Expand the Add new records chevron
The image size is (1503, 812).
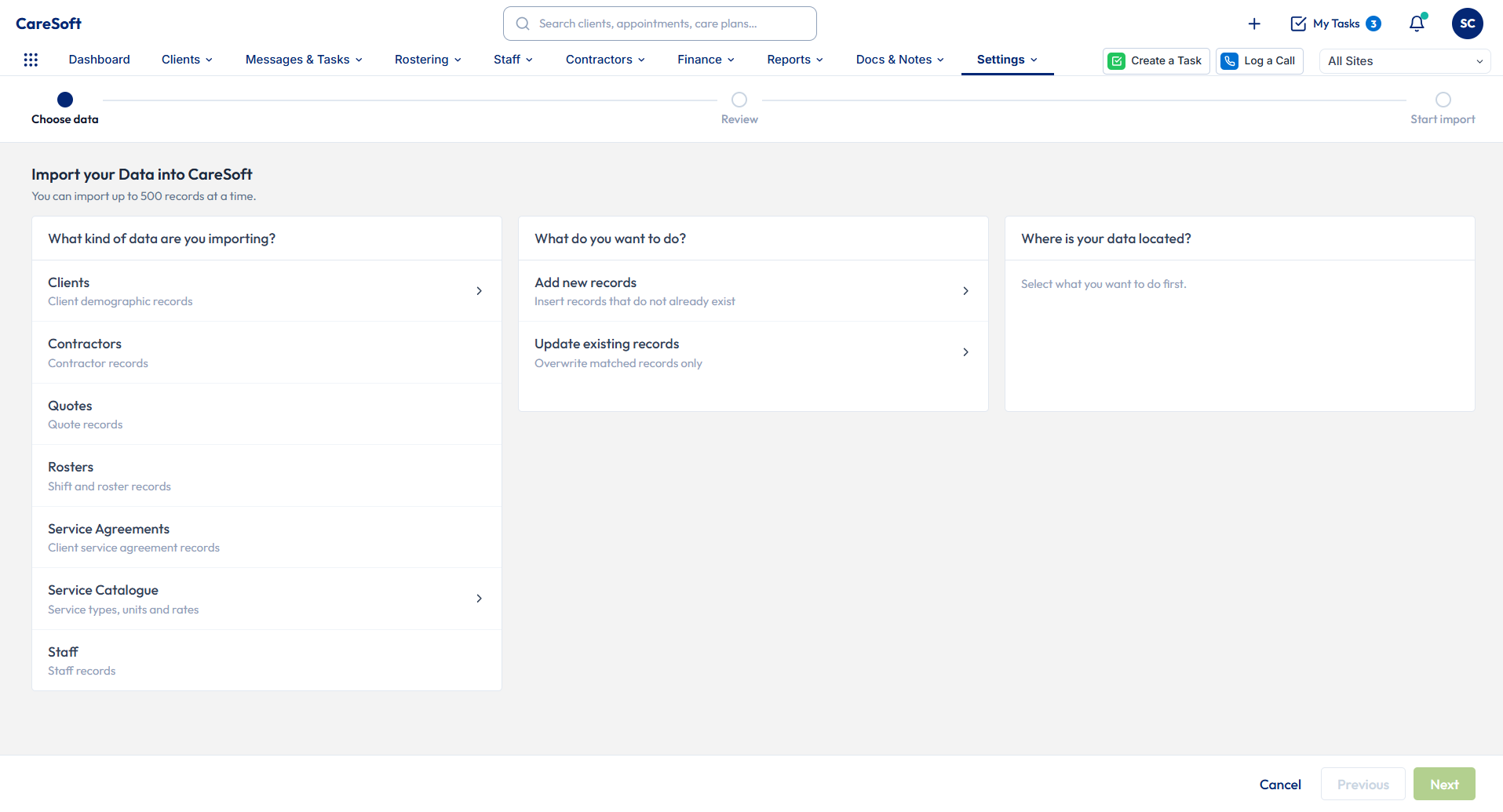tap(965, 291)
